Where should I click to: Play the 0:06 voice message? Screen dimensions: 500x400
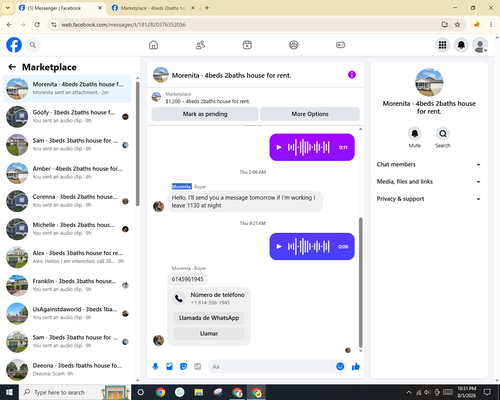pyautogui.click(x=279, y=246)
